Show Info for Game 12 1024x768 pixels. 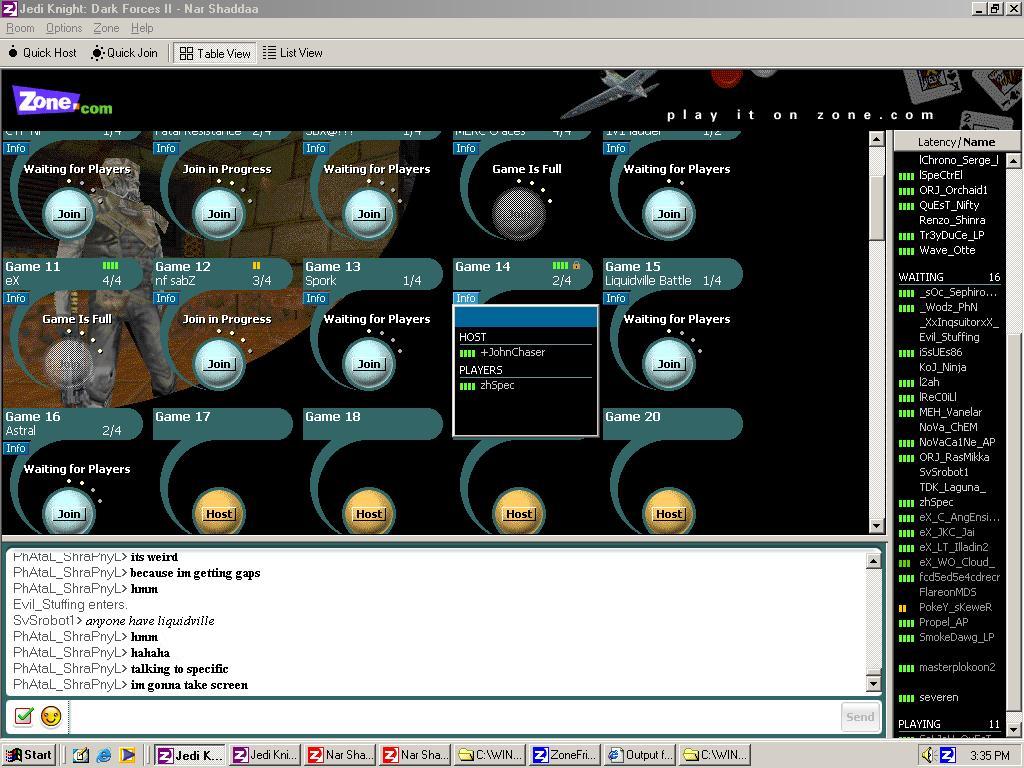(x=166, y=298)
